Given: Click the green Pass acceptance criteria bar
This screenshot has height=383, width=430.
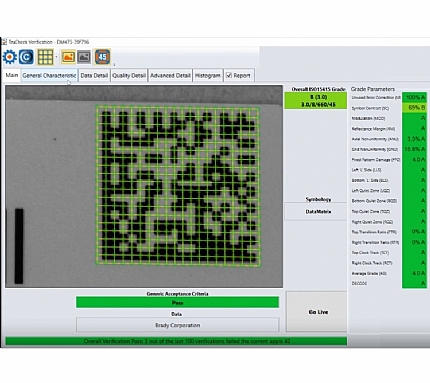Looking at the screenshot, I should [x=177, y=303].
